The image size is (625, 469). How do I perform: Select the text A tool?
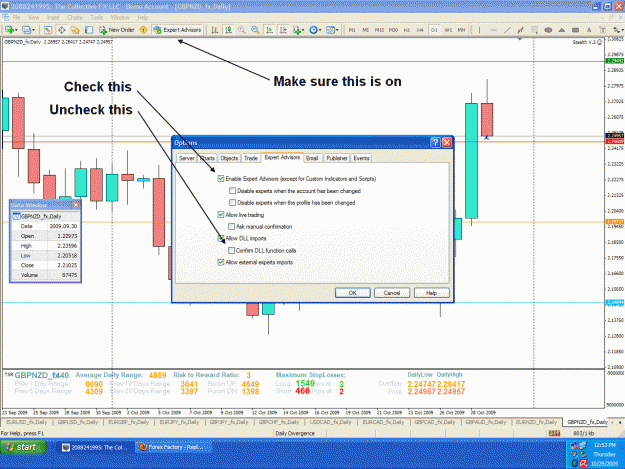tap(589, 30)
